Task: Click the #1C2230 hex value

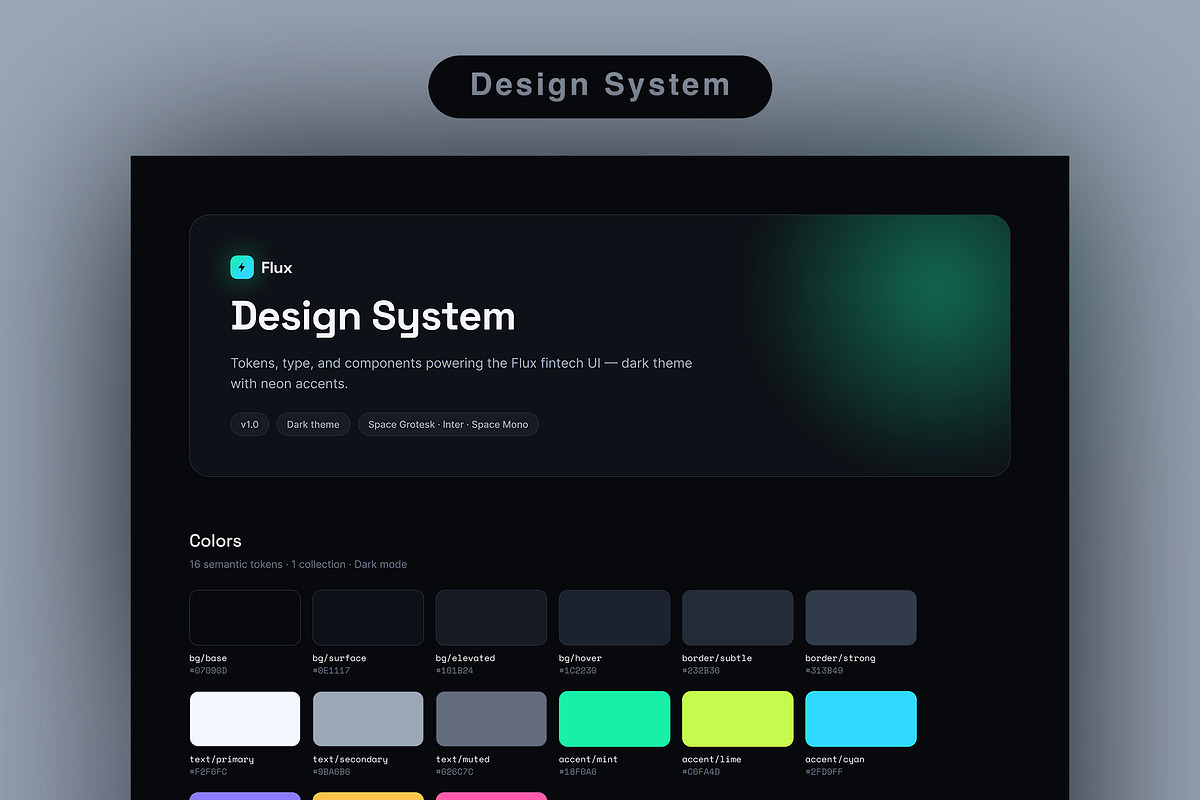Action: (578, 671)
